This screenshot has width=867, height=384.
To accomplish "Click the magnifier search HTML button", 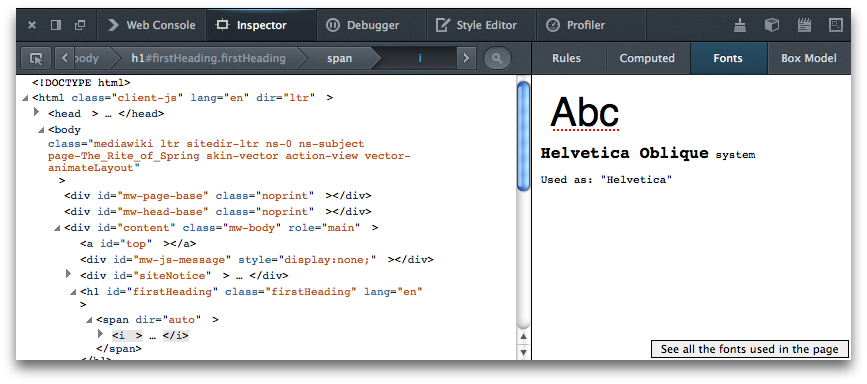I will 497,58.
